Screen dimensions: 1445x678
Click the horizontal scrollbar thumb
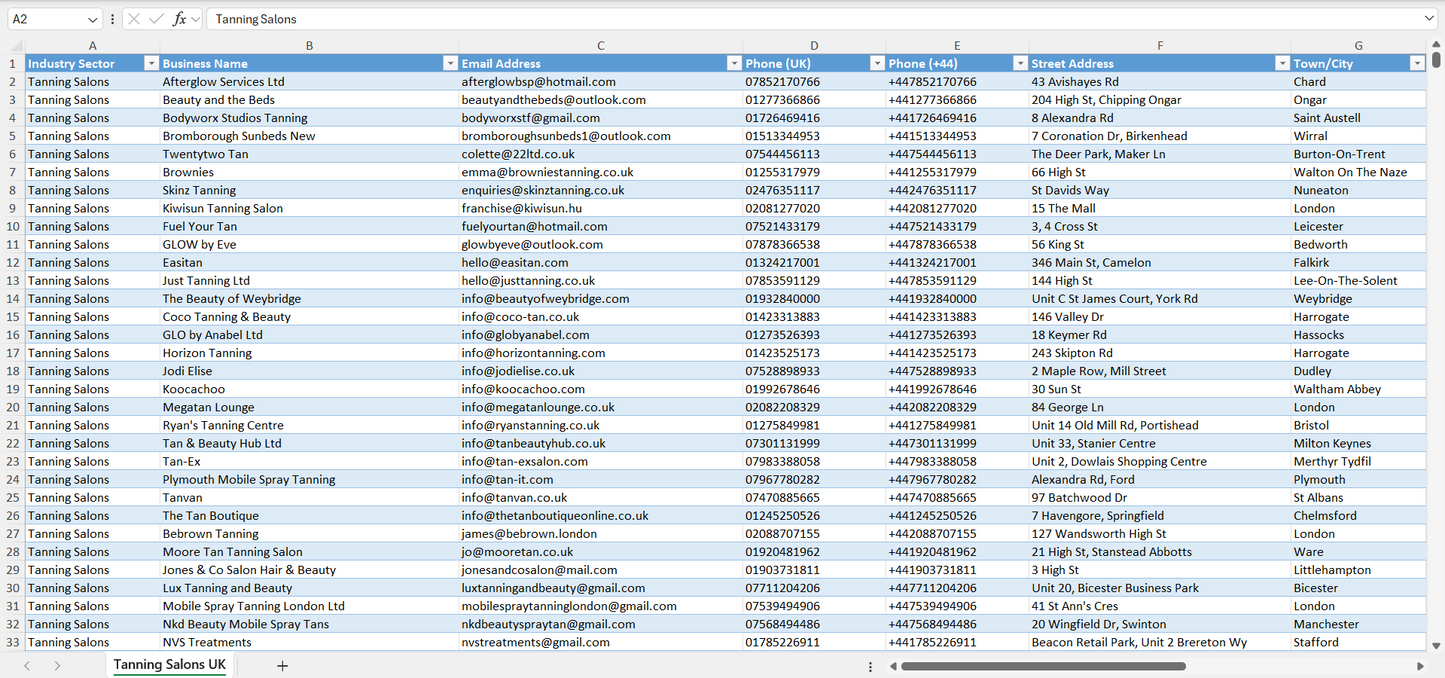pyautogui.click(x=1043, y=666)
